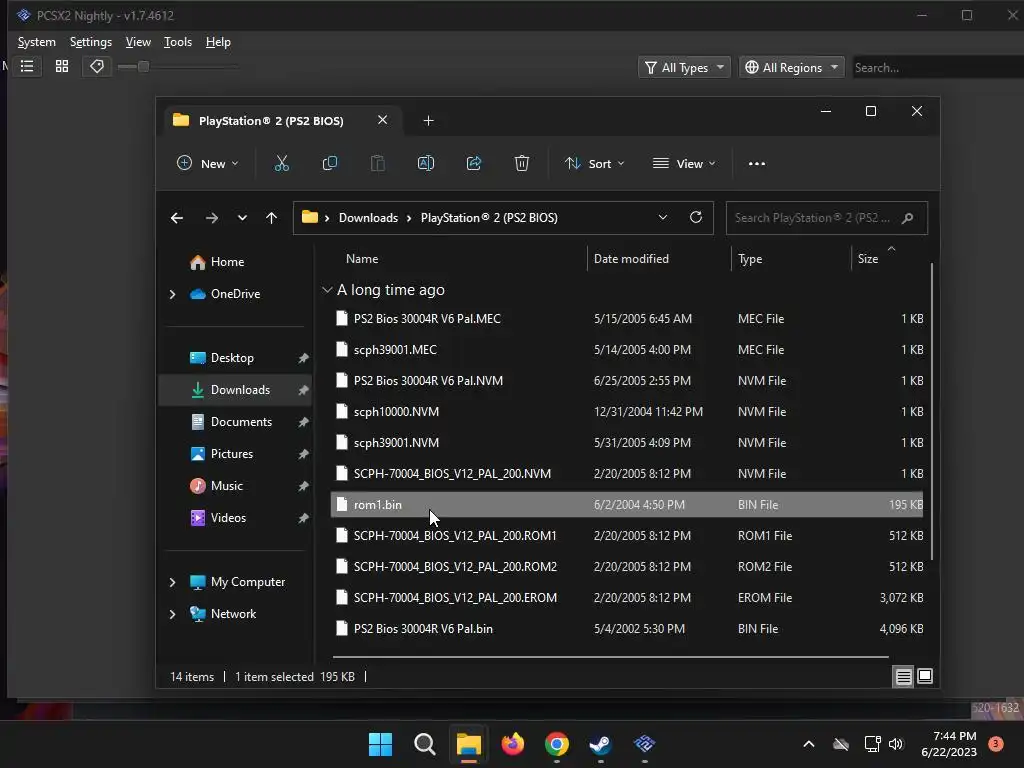Viewport: 1024px width, 768px height.
Task: Toggle PCSX2 show titles tag icon
Action: tap(97, 67)
